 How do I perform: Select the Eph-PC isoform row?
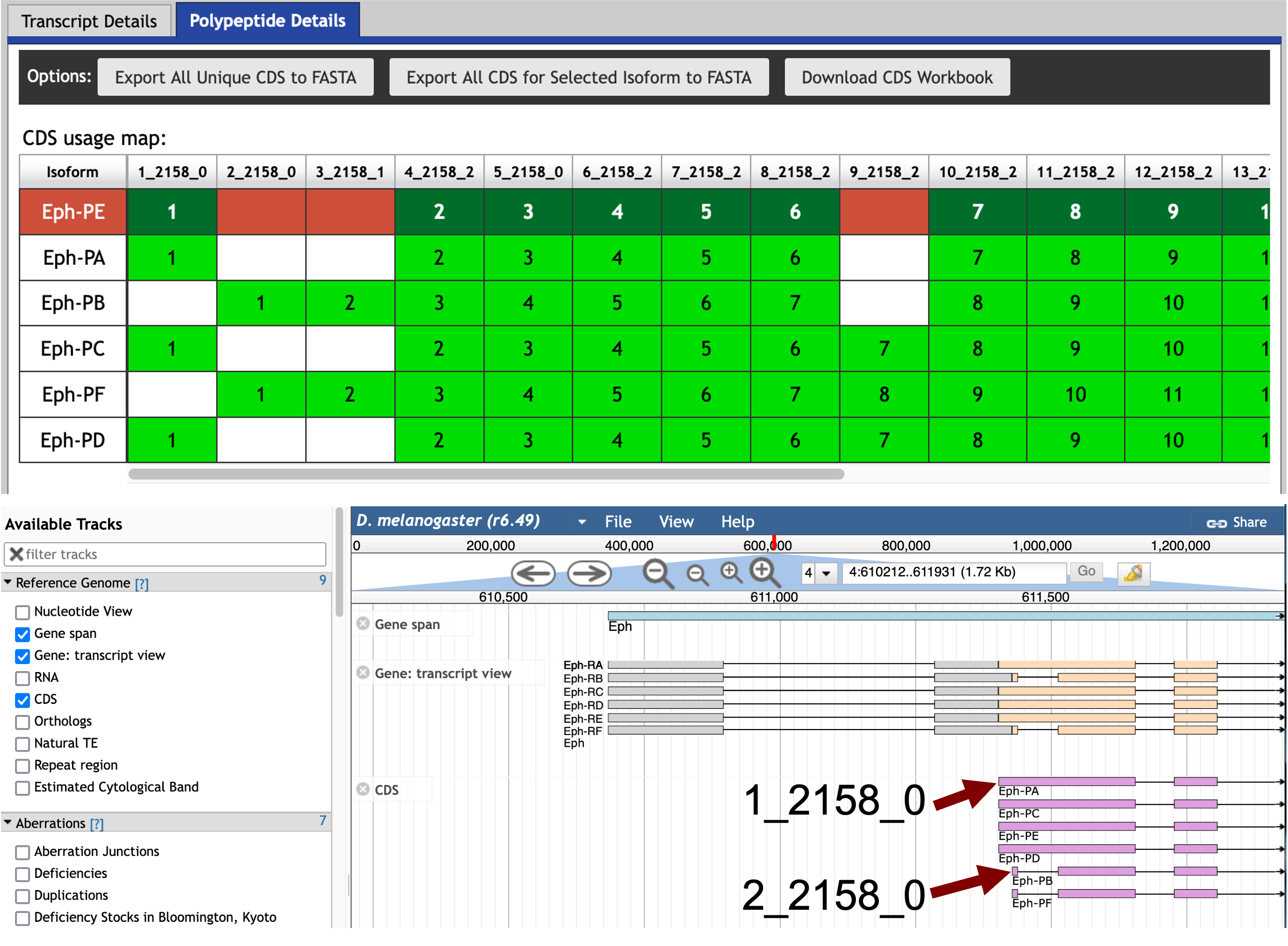coord(73,349)
